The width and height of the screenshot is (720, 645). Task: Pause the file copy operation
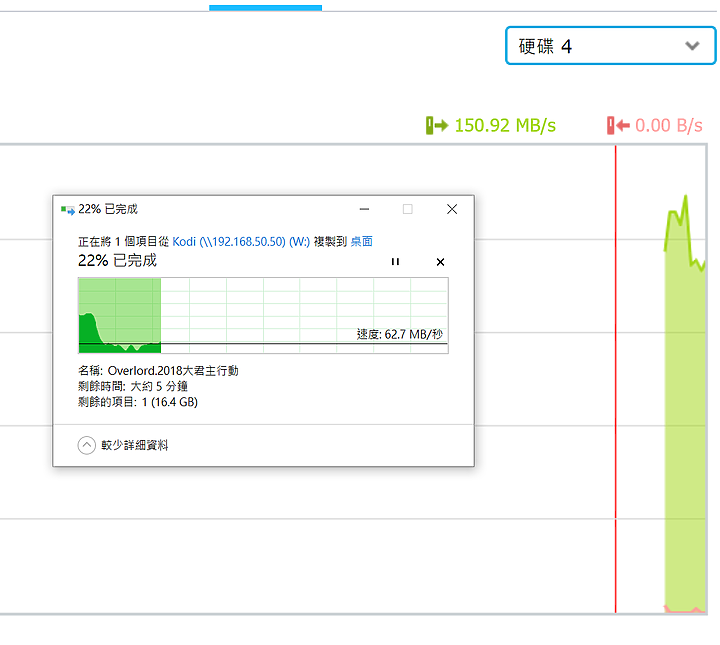[395, 262]
